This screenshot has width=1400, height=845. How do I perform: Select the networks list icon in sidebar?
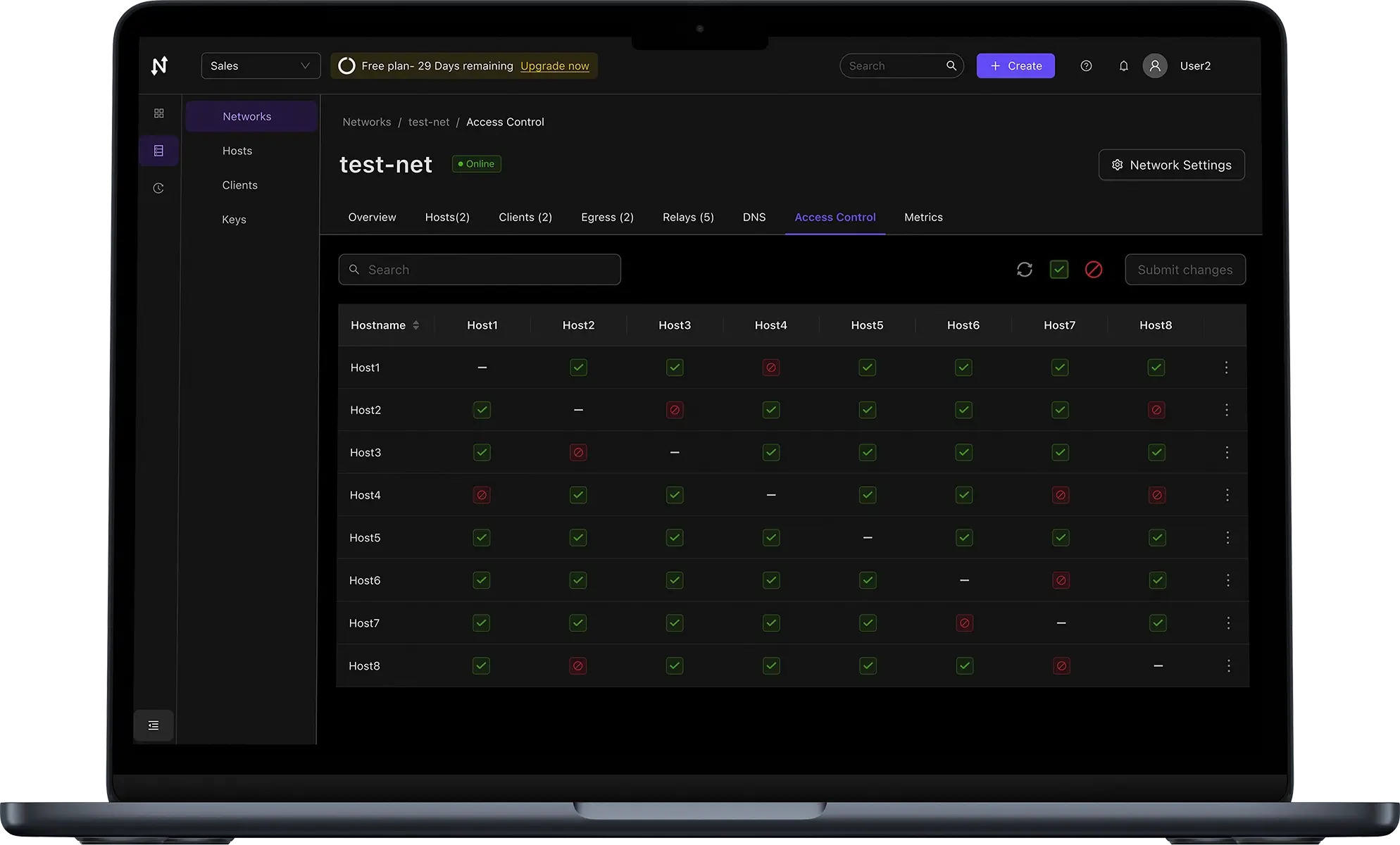tap(159, 151)
